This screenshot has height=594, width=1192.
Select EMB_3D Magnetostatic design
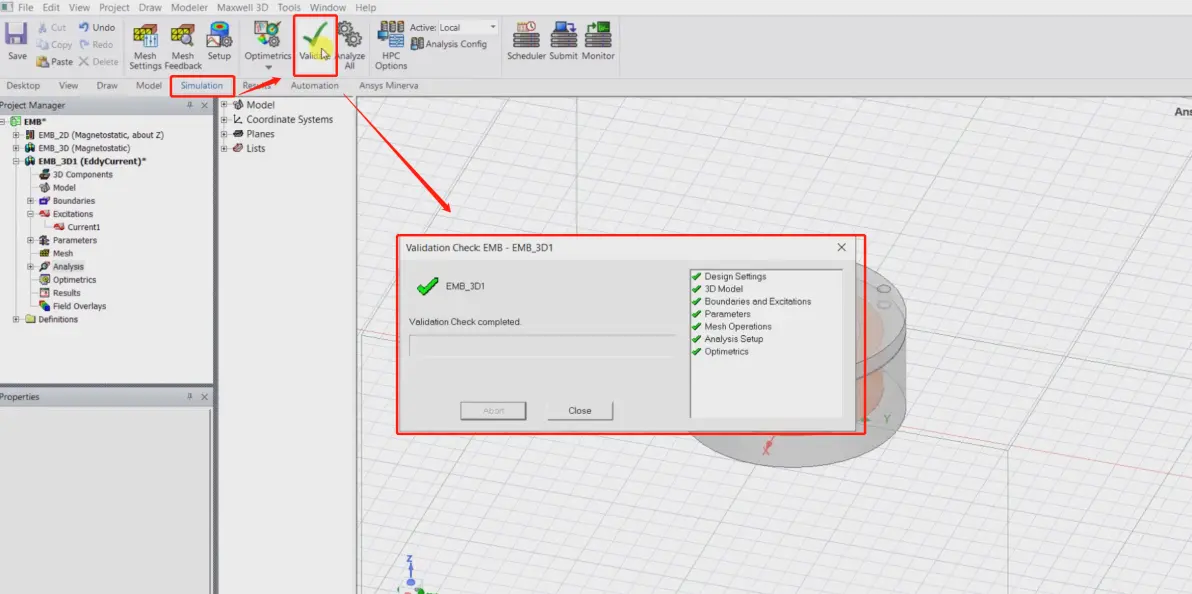84,148
